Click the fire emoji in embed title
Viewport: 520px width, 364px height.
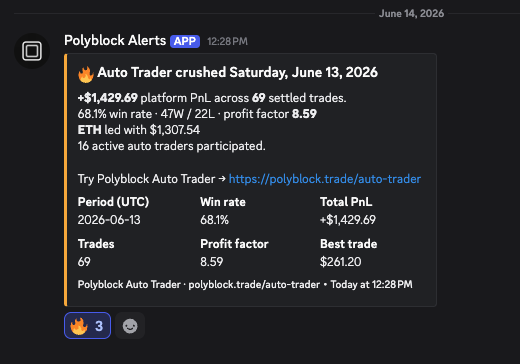pyautogui.click(x=86, y=74)
